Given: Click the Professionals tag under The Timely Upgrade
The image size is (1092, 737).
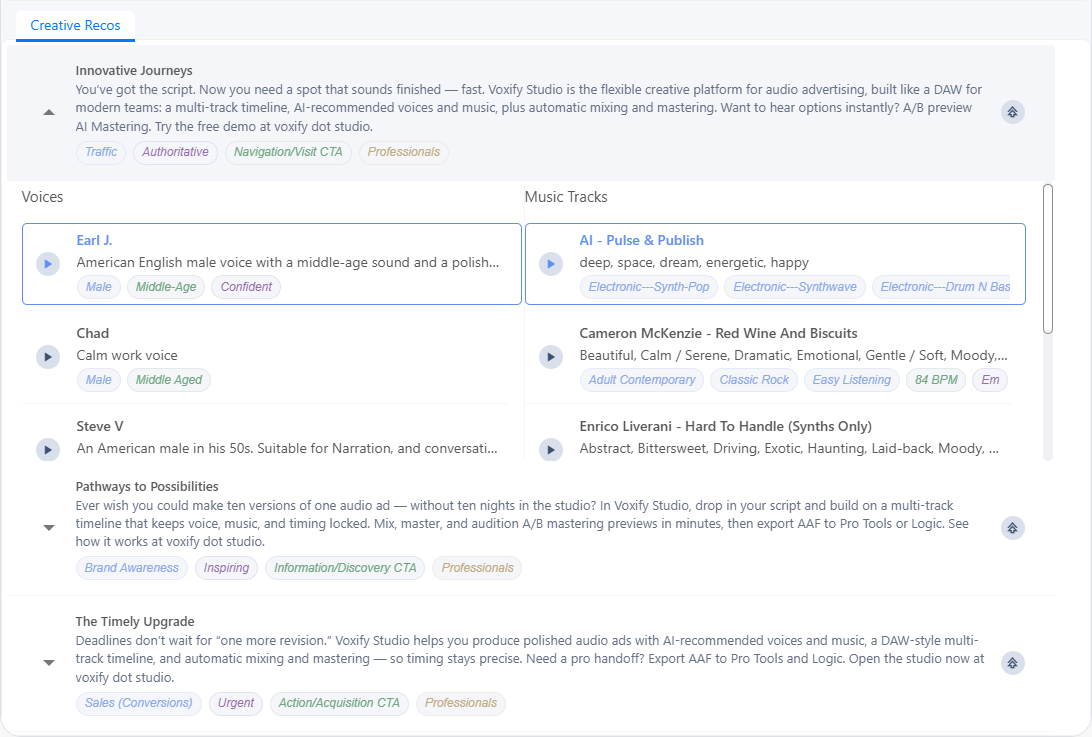Looking at the screenshot, I should [x=461, y=703].
